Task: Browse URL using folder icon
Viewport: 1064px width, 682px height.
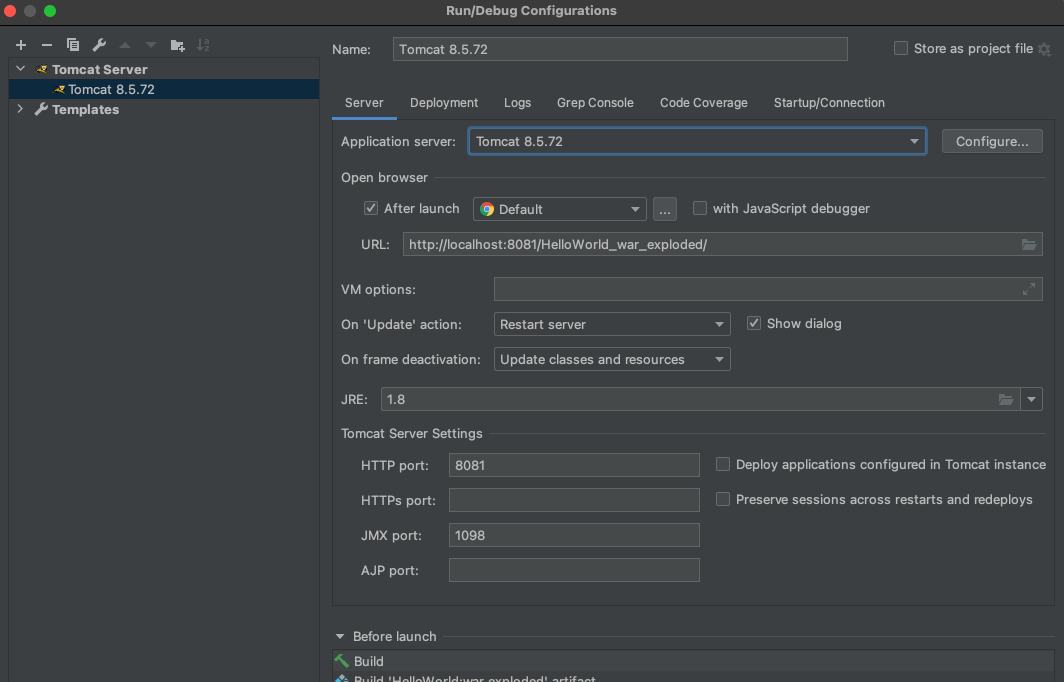Action: (x=1029, y=244)
